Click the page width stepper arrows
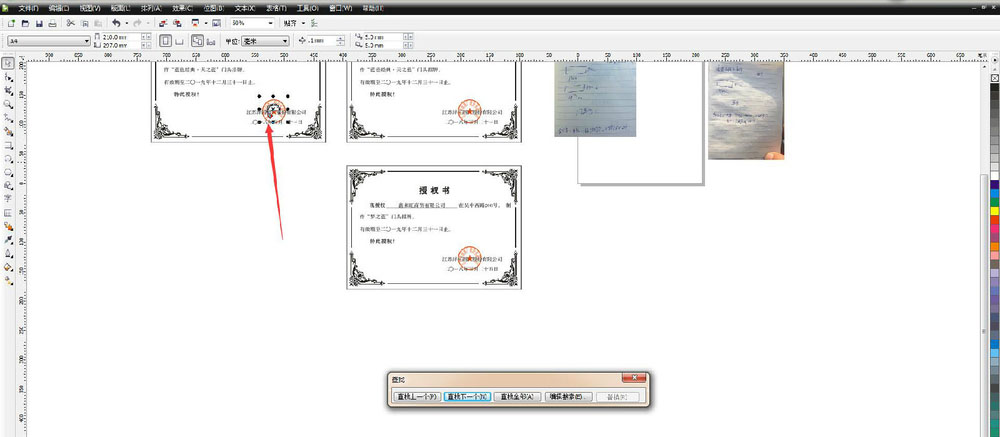Viewport: 1000px width, 437px height. tap(147, 37)
